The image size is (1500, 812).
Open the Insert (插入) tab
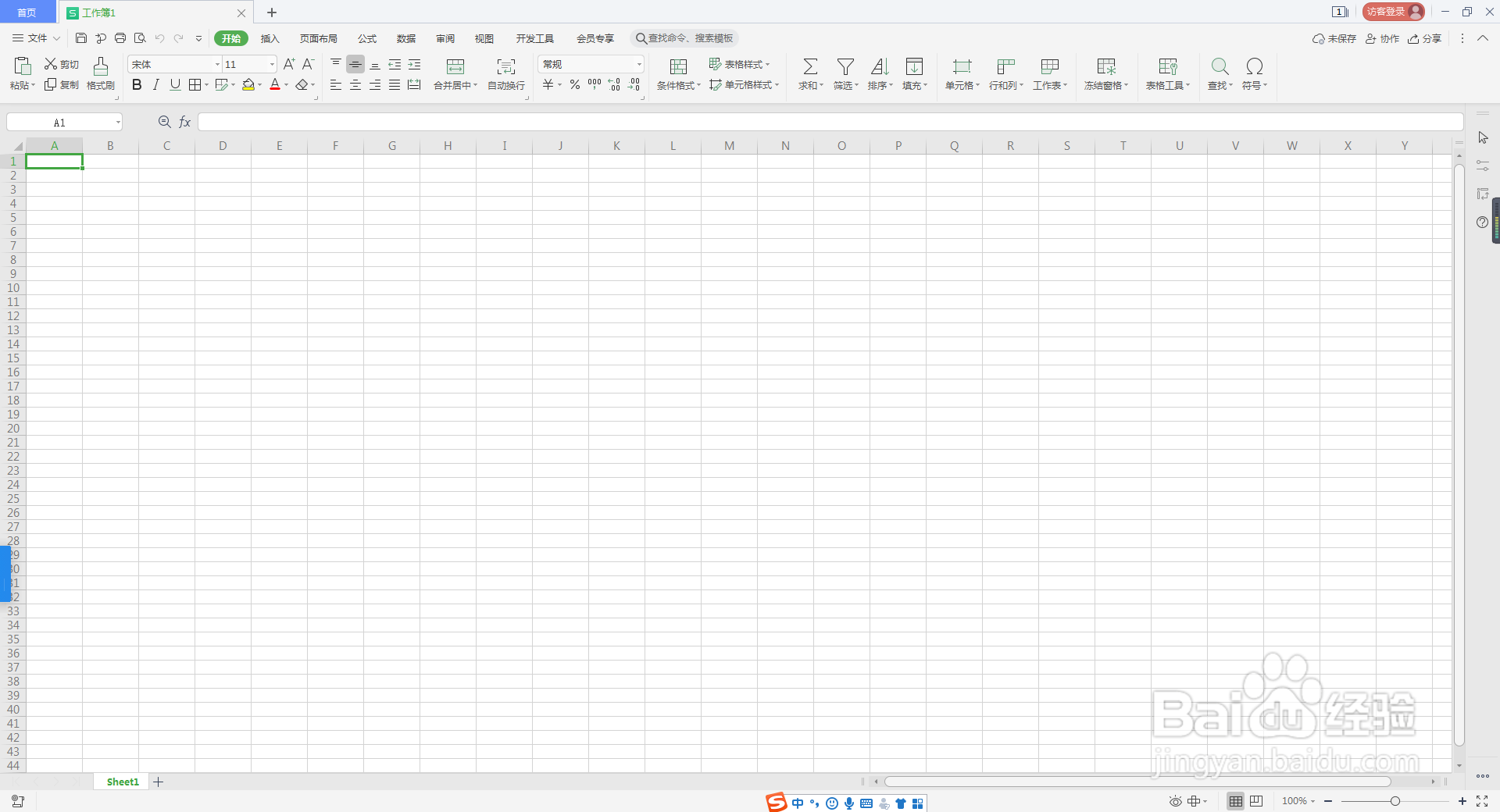[270, 38]
